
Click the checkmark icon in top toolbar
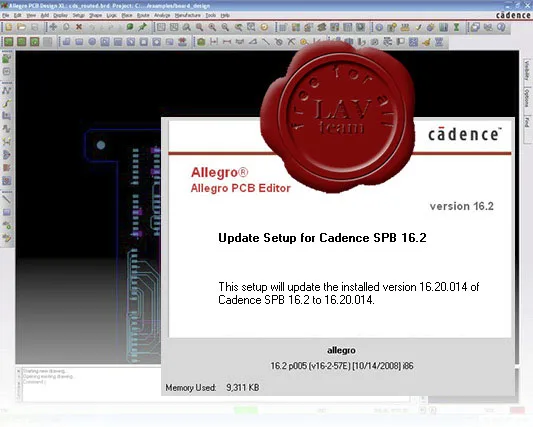[x=418, y=27]
